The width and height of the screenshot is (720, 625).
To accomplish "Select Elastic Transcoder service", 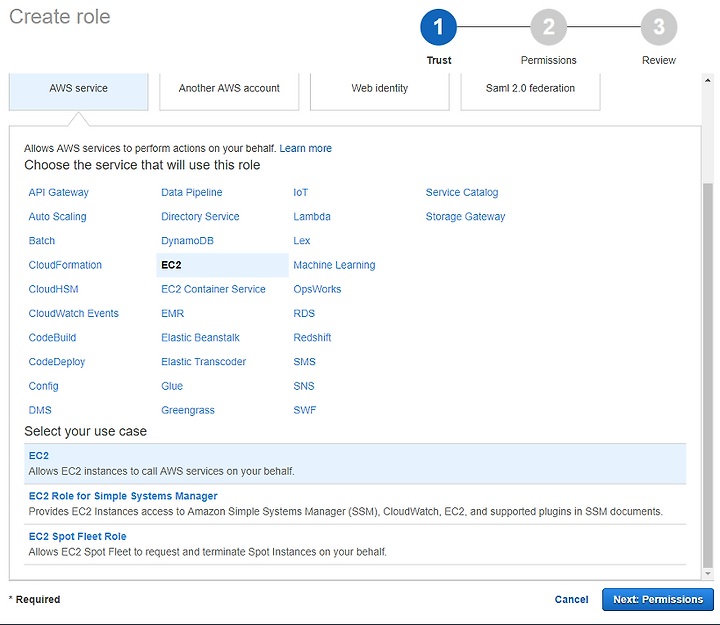I will pos(203,362).
